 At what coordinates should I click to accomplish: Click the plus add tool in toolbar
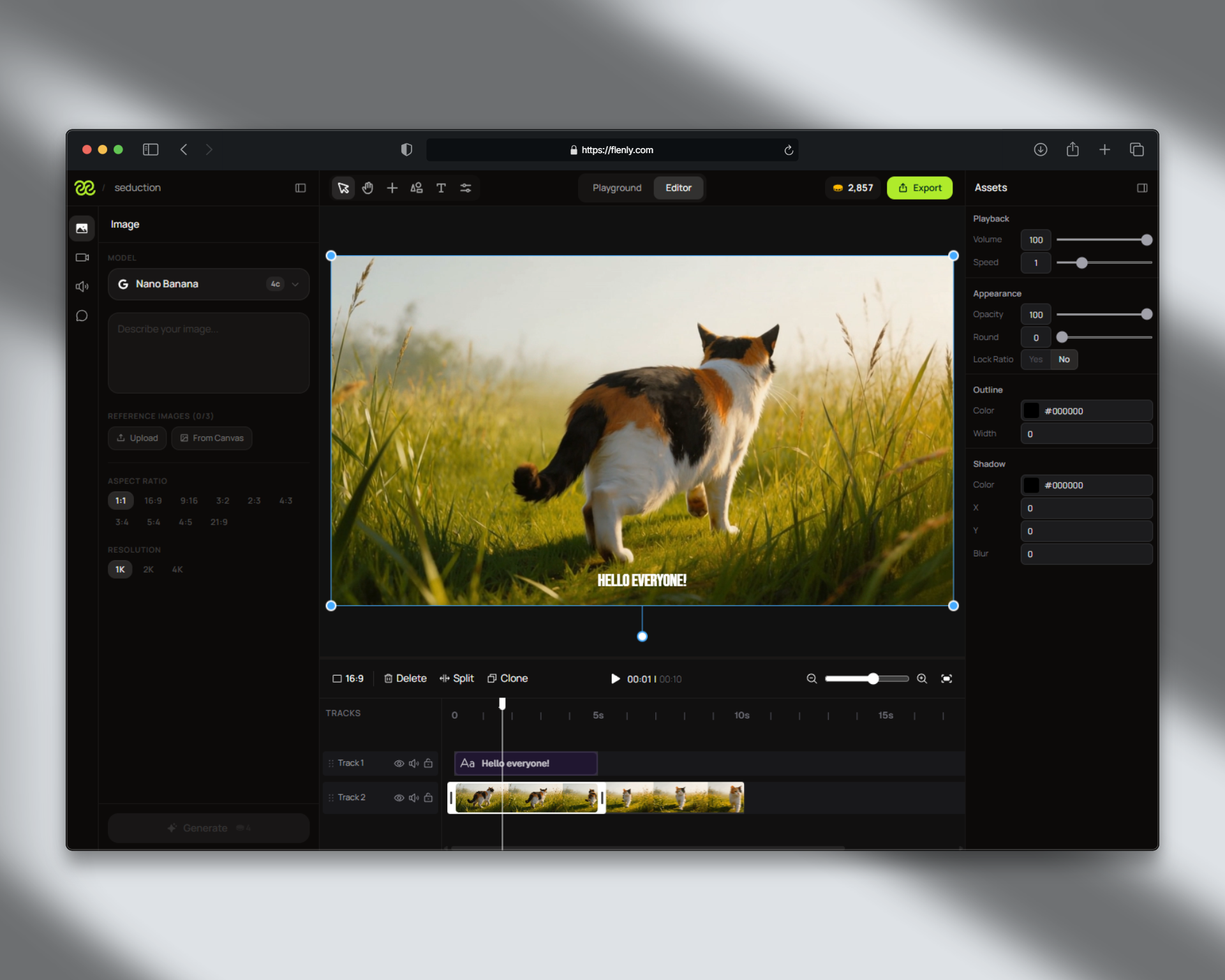click(x=392, y=188)
